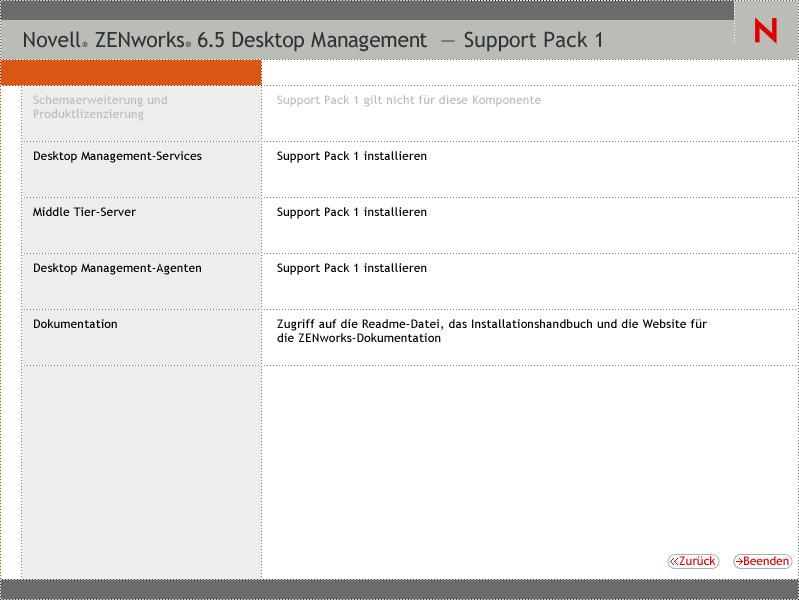
Task: Select Desktop Management-Services menu item
Action: 117,156
